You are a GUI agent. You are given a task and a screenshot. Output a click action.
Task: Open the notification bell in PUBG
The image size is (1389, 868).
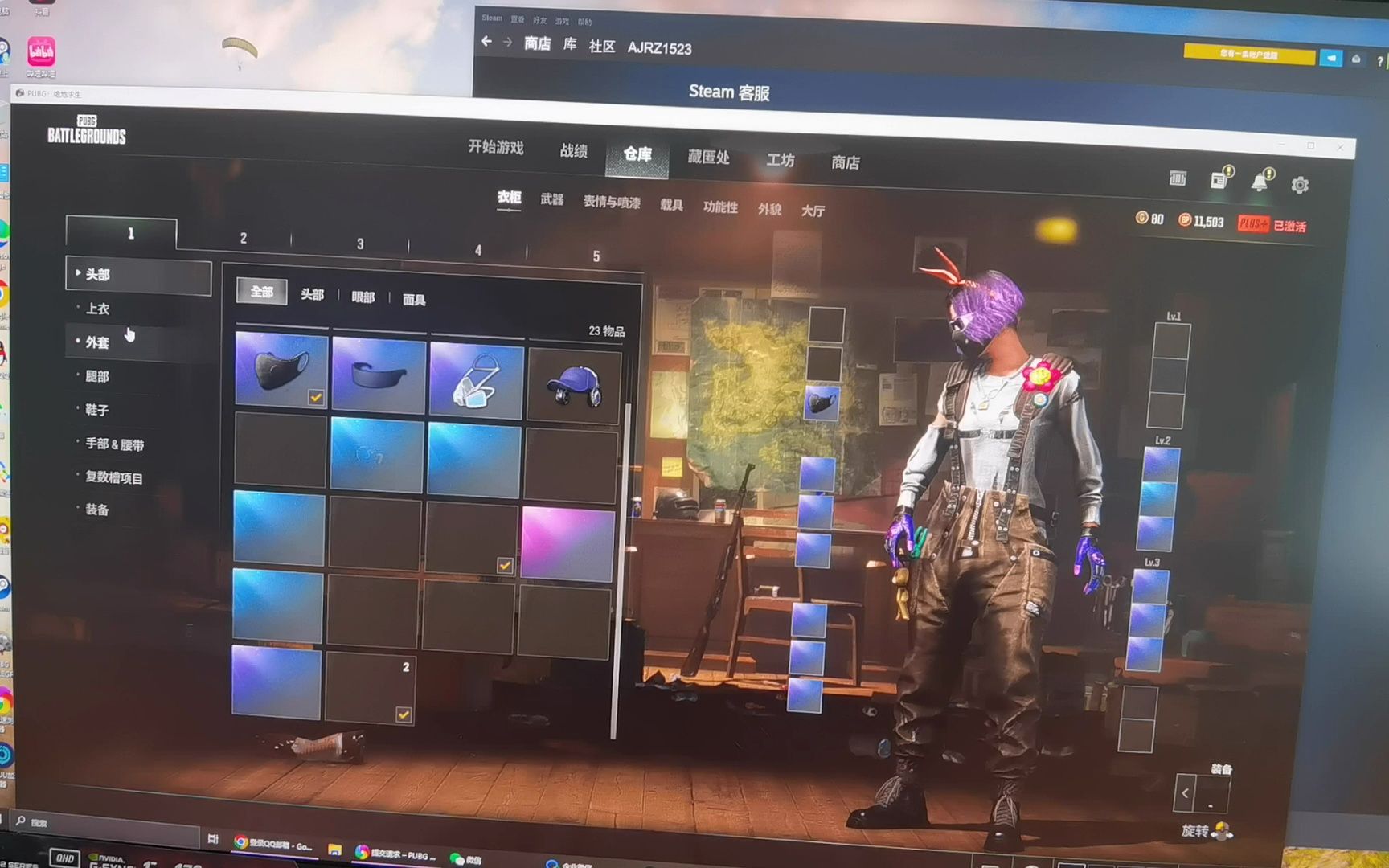pos(1260,181)
